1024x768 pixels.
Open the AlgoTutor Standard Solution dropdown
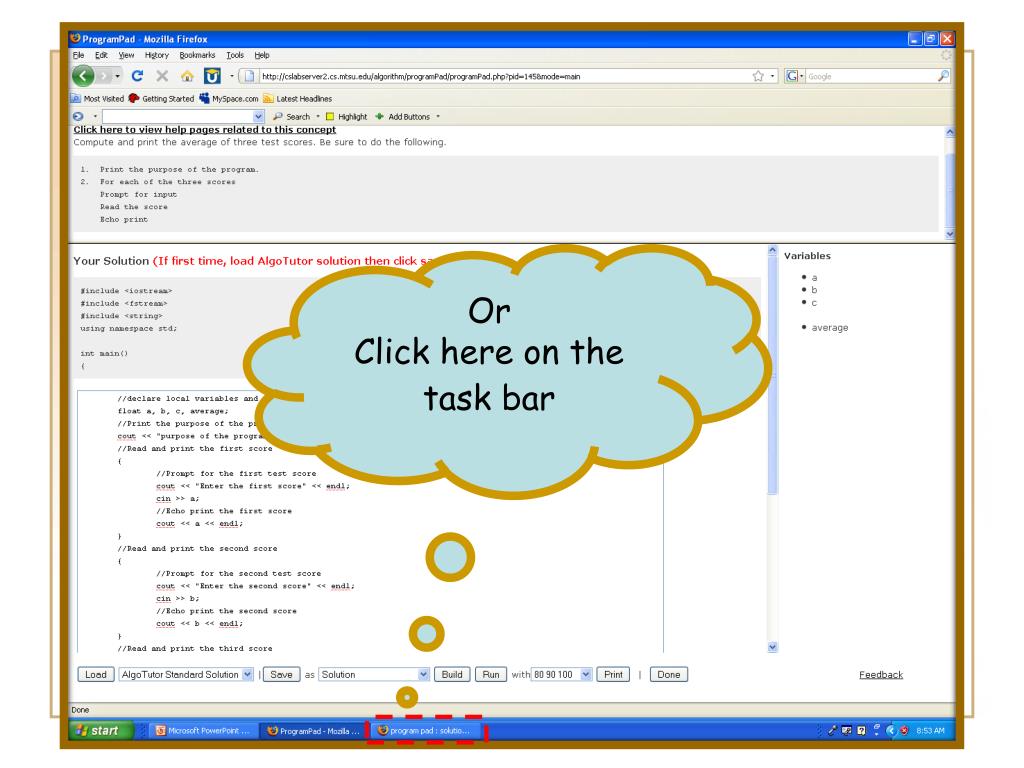[x=186, y=675]
